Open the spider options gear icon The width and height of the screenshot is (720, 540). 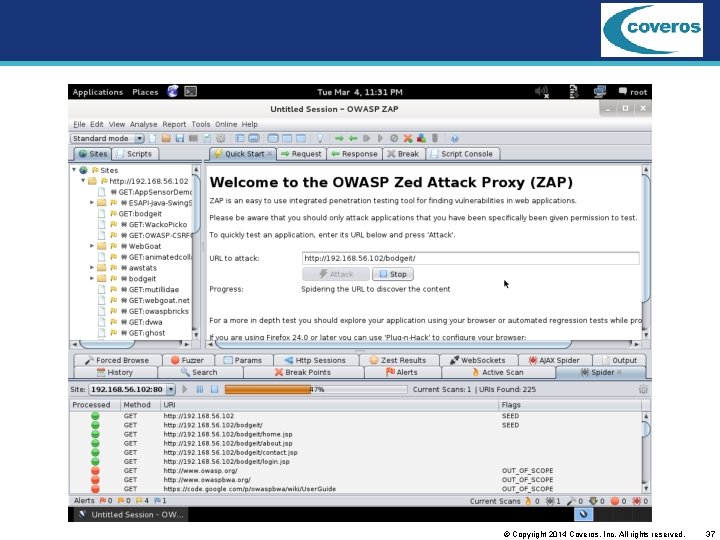click(x=643, y=389)
